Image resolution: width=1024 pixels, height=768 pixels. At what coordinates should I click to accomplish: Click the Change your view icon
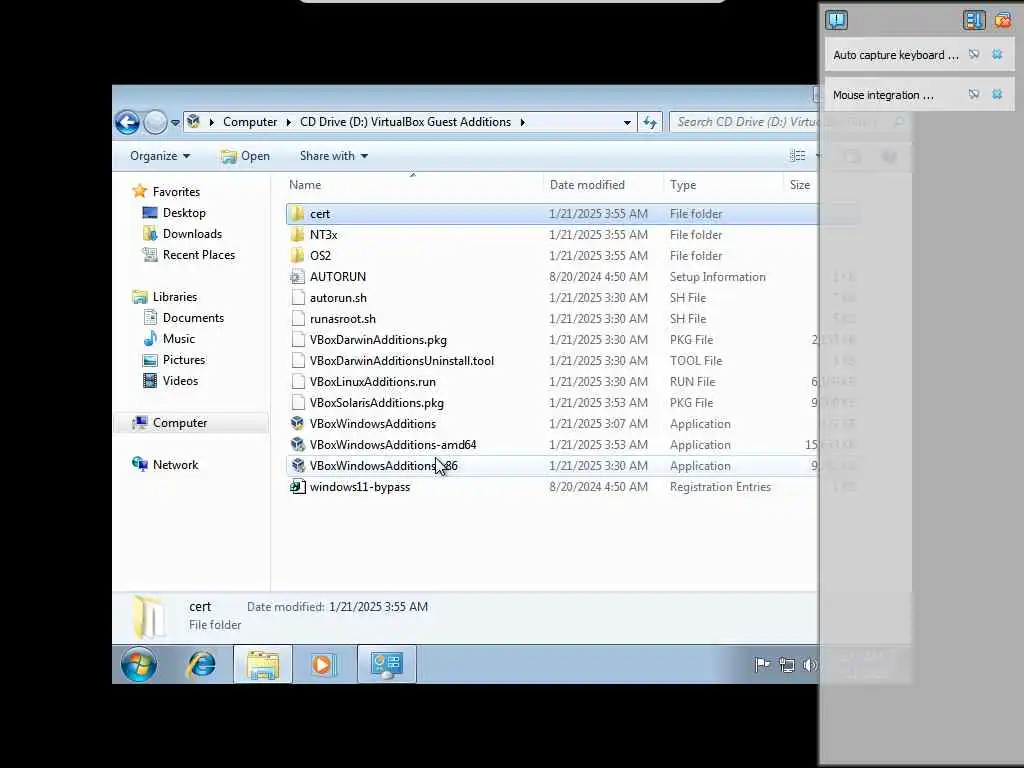[797, 155]
